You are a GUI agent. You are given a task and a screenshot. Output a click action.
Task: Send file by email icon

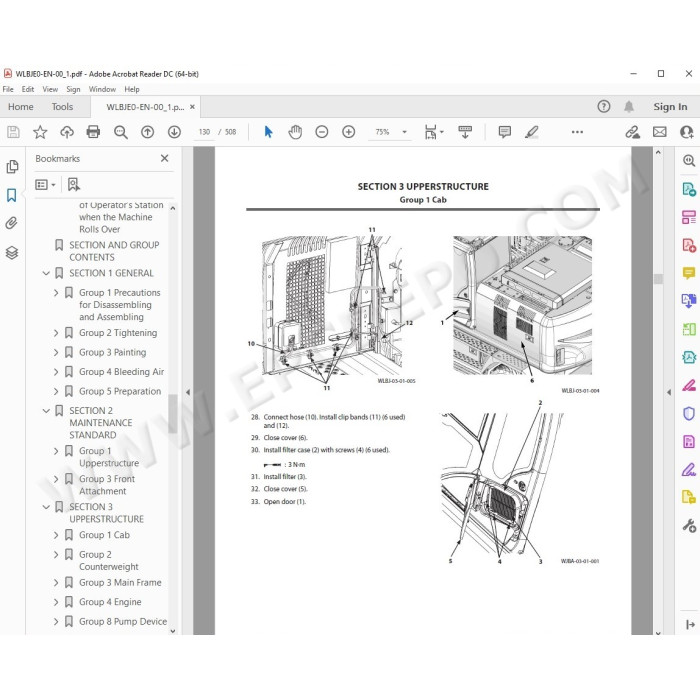659,132
